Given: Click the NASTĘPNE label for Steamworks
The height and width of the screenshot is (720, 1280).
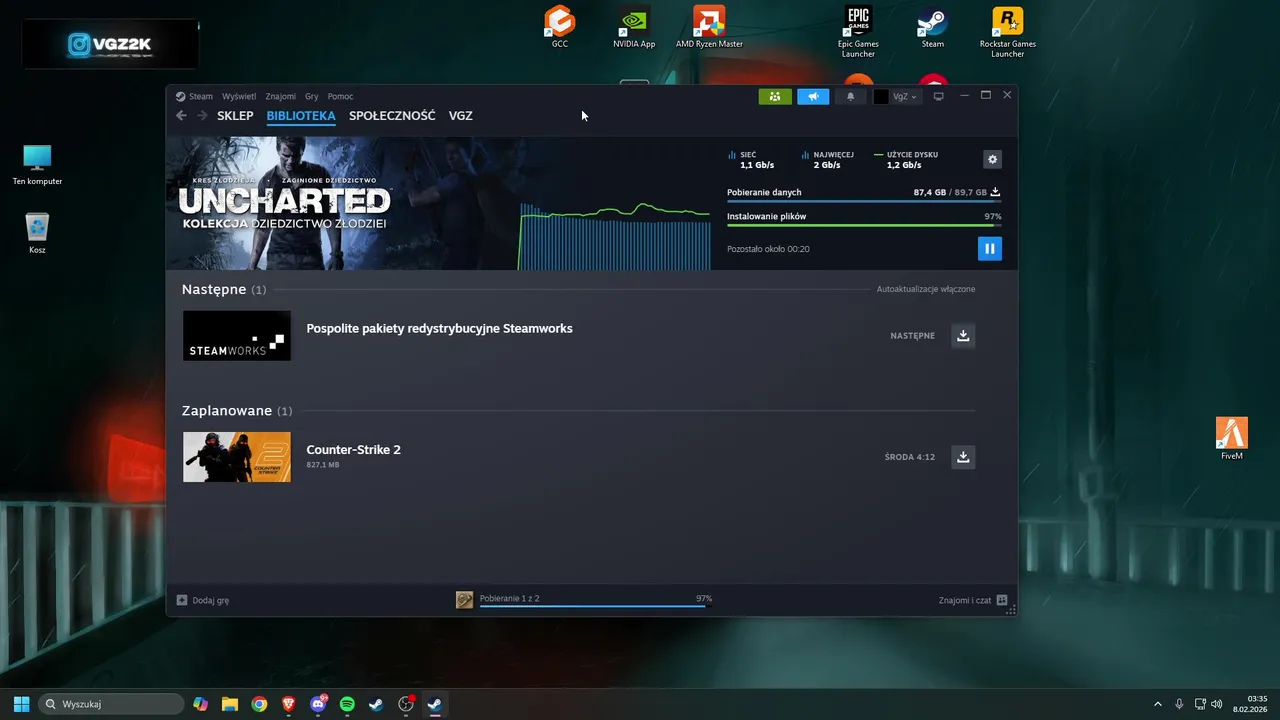Looking at the screenshot, I should [x=912, y=336].
